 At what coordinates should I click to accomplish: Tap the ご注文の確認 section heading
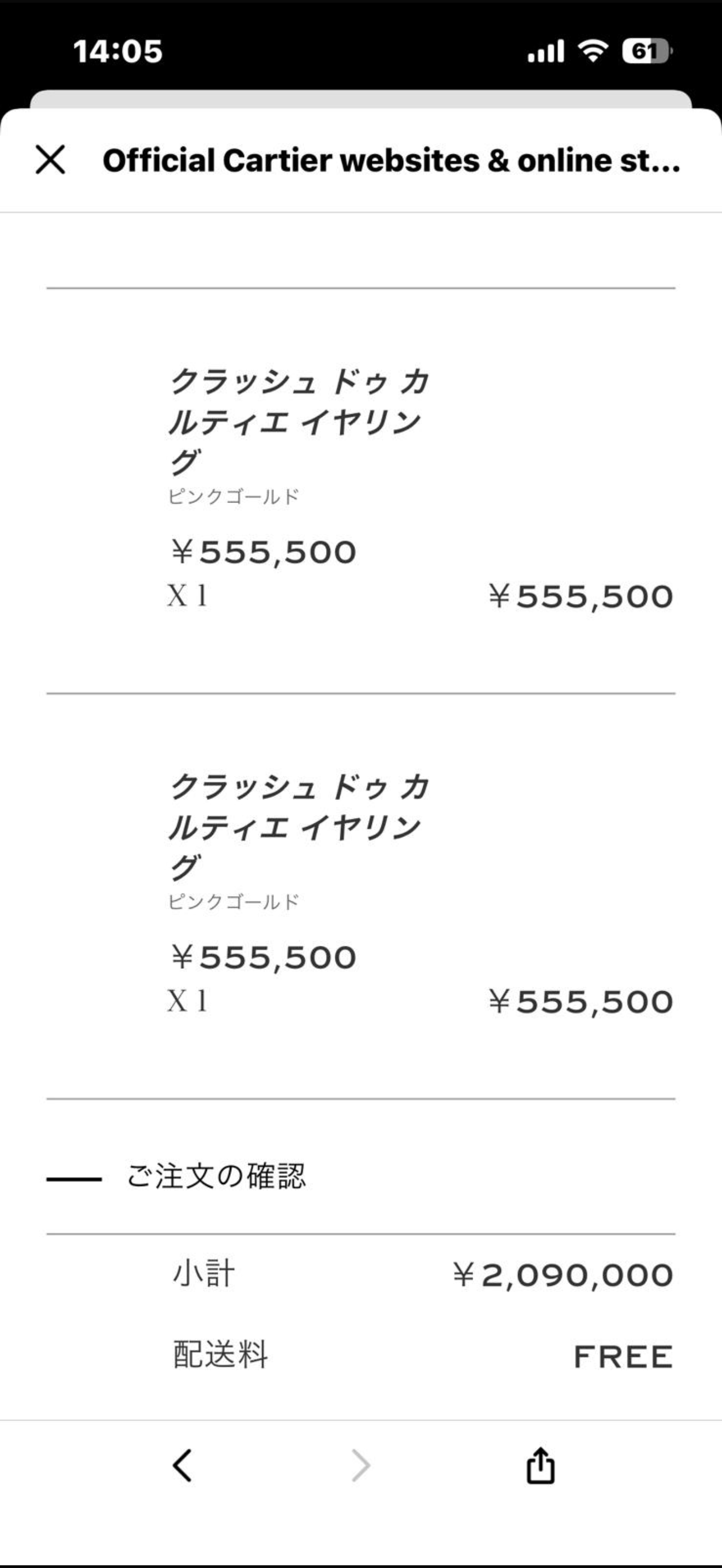click(216, 1176)
